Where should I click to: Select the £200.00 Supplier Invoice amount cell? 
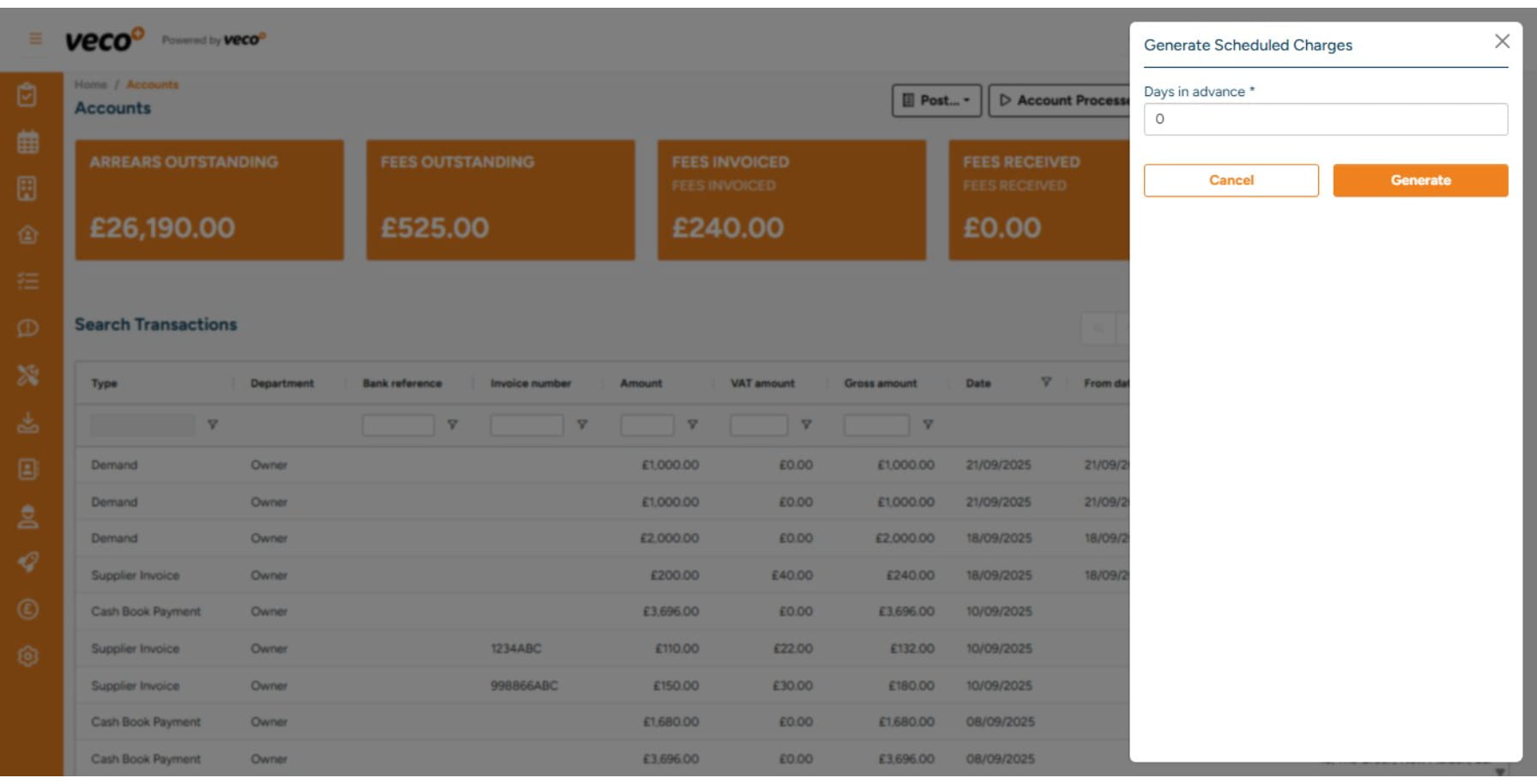point(675,575)
